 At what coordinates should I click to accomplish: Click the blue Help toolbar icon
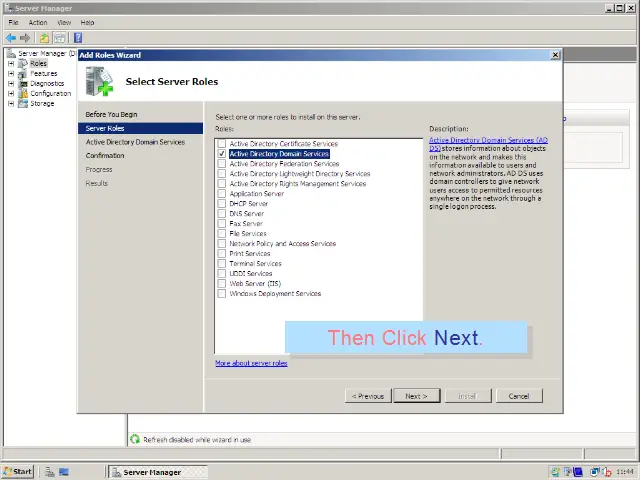(78, 38)
